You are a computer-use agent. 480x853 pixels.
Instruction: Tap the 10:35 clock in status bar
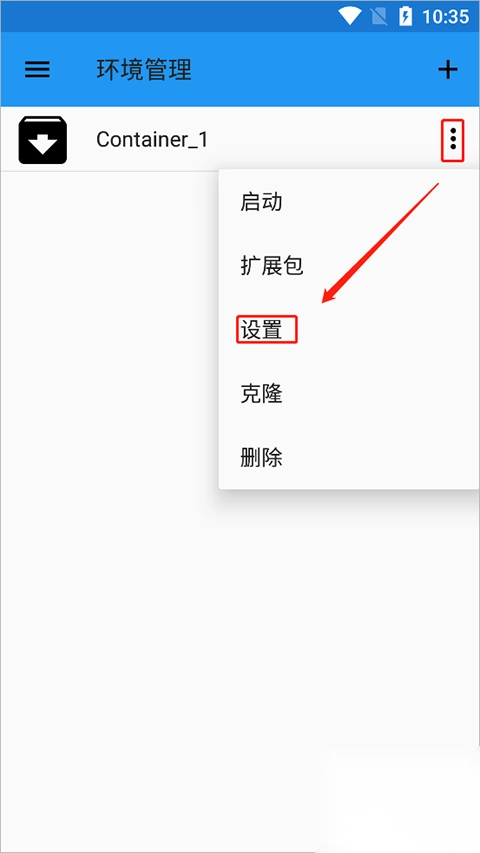coord(446,17)
